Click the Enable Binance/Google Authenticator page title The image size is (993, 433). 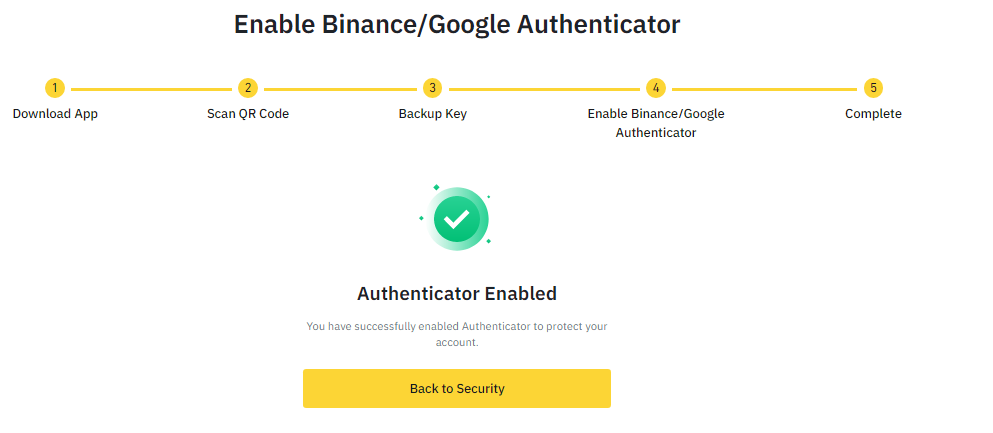click(x=457, y=25)
